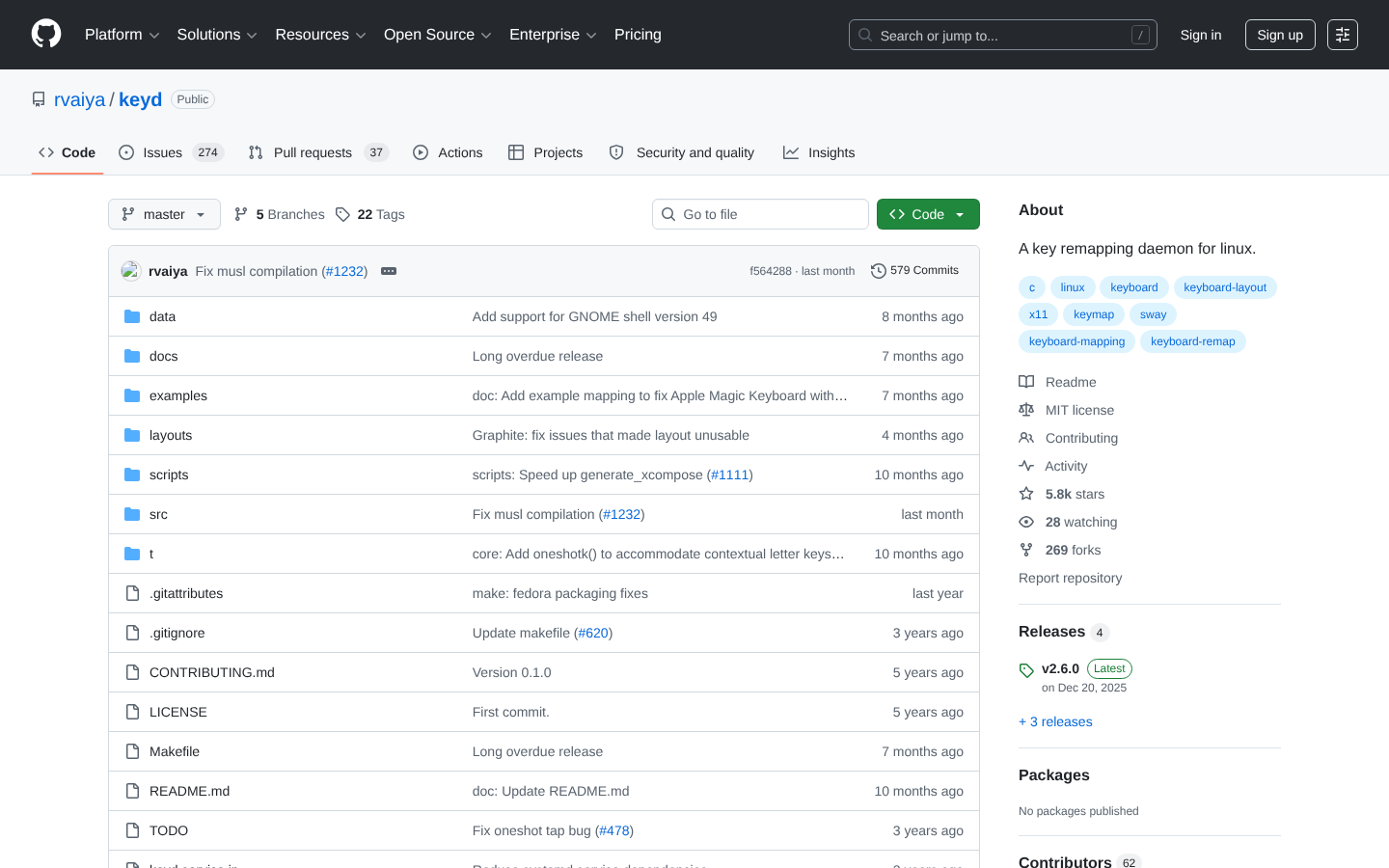This screenshot has height=868, width=1389.
Task: Click the pulse icon beside Activity
Action: [1026, 466]
